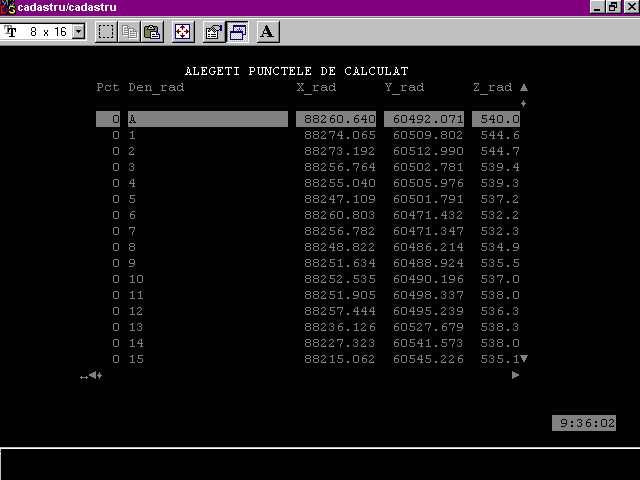This screenshot has height=480, width=640.
Task: Click the left scroll arrow below the table
Action: (92, 376)
